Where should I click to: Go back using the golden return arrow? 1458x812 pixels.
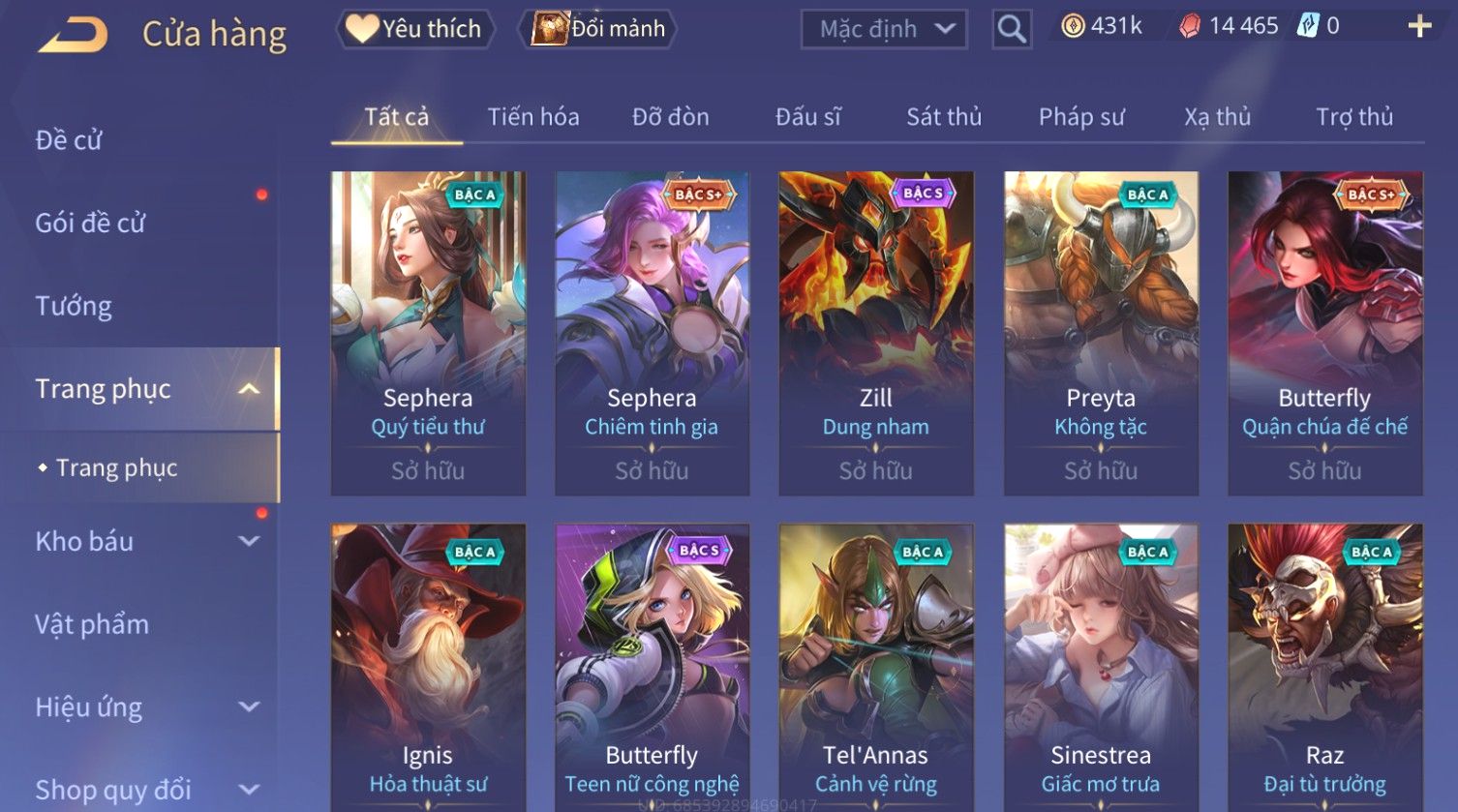73,35
